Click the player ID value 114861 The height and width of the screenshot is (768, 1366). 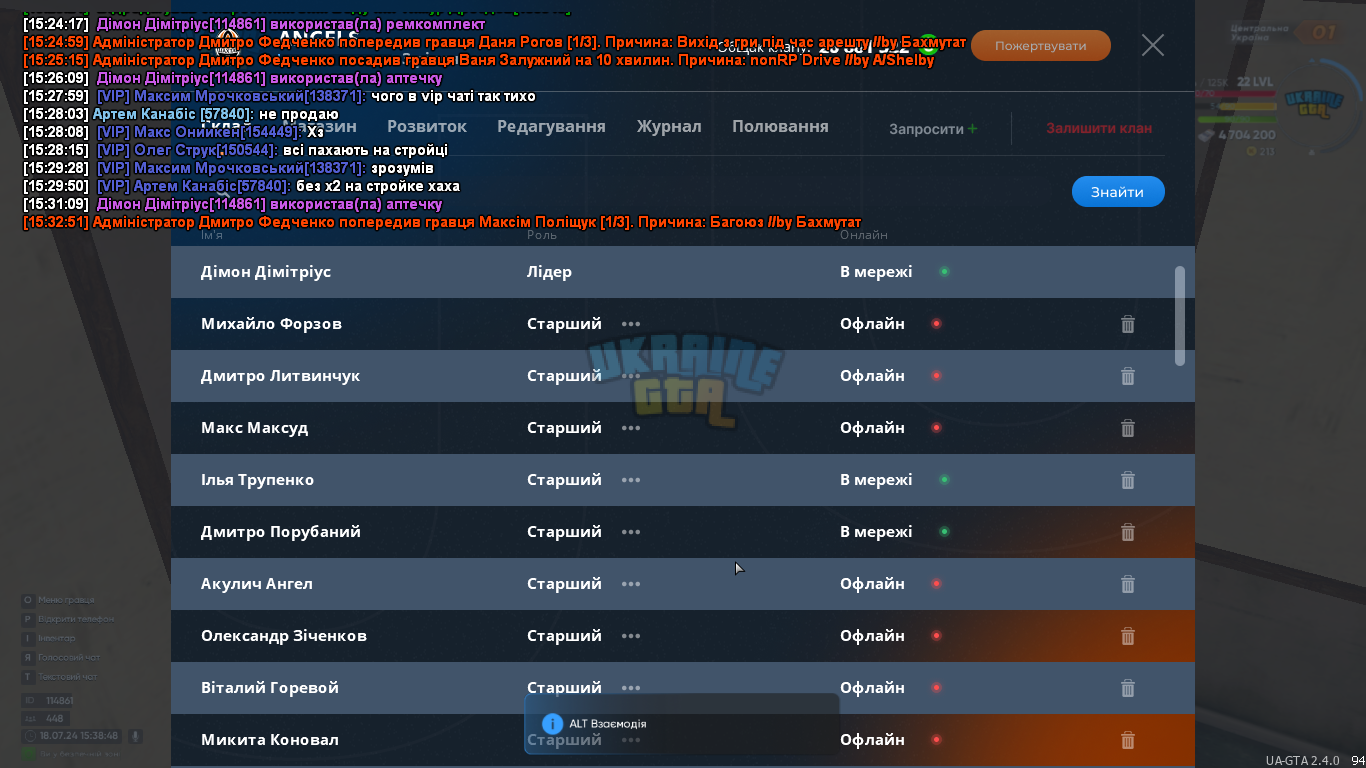pyautogui.click(x=60, y=701)
